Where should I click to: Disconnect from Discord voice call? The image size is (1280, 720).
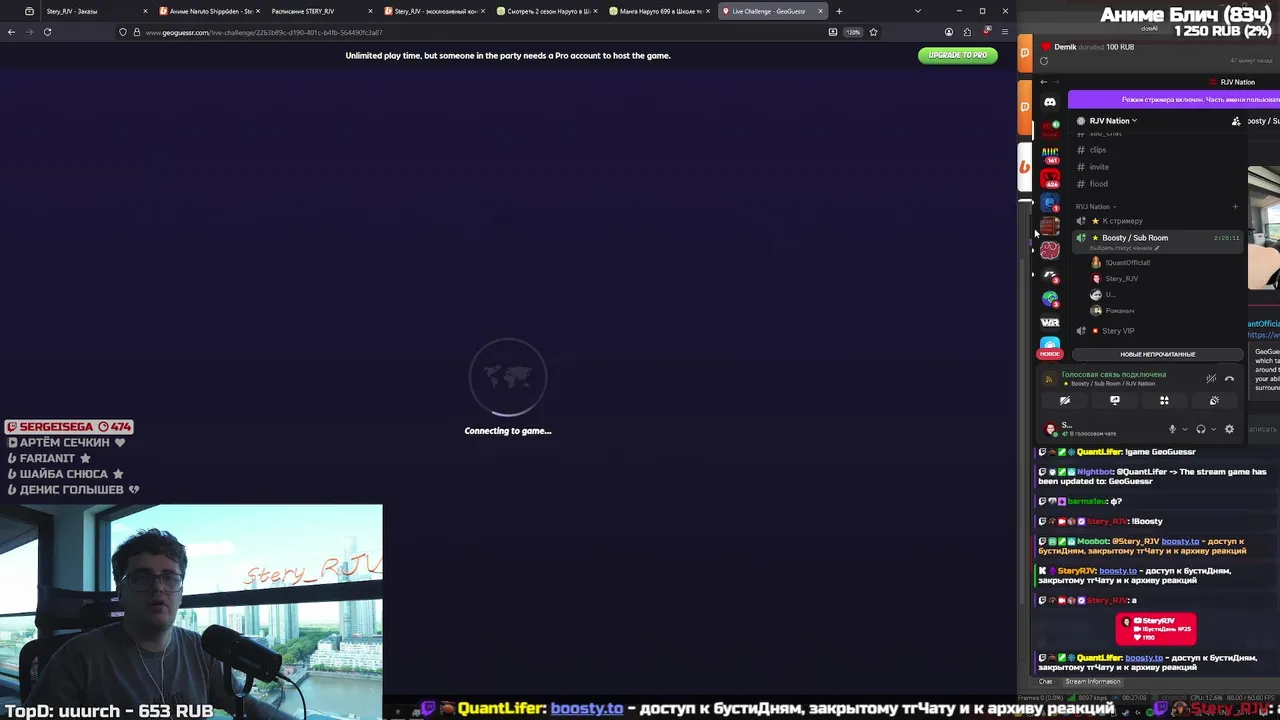coord(1229,379)
